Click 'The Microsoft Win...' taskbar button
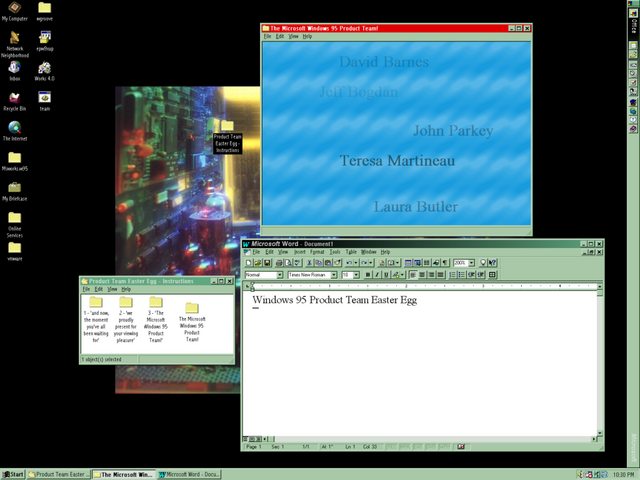This screenshot has height=480, width=640. click(124, 474)
